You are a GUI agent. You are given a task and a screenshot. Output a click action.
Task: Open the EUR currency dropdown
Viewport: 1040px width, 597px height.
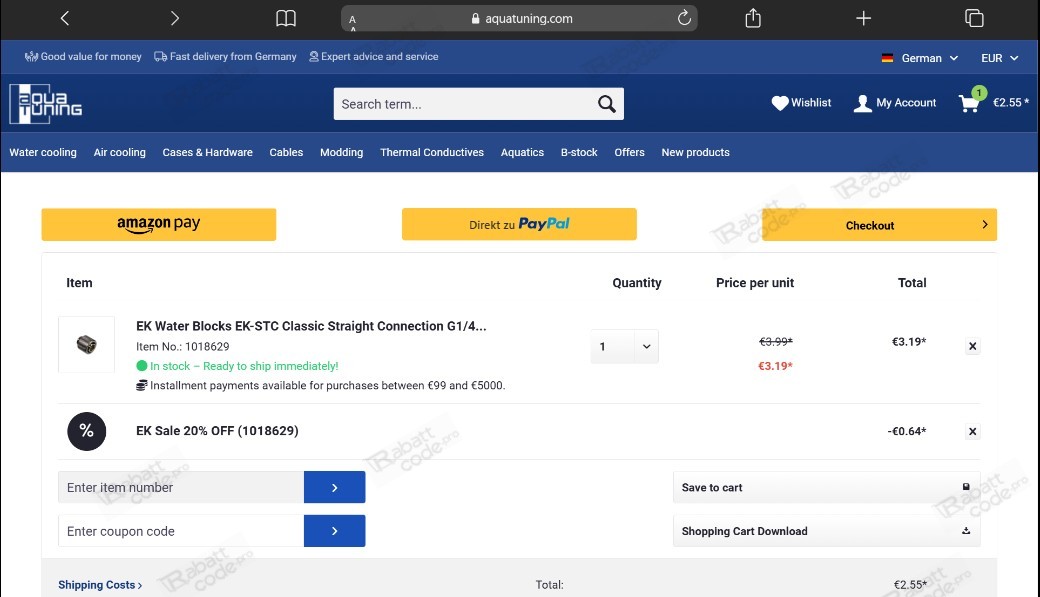click(x=998, y=58)
